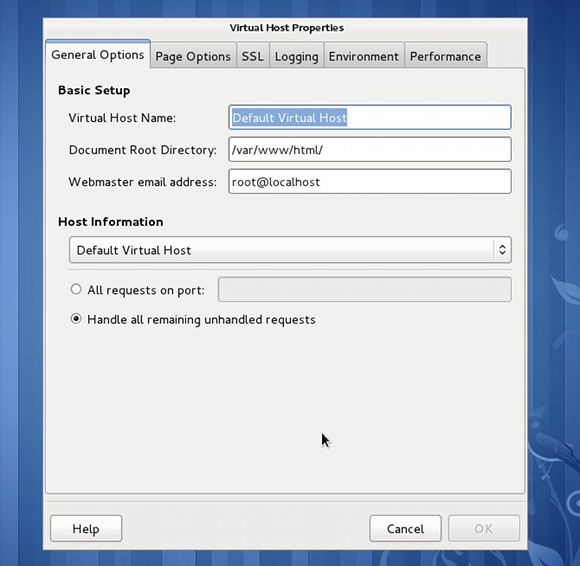Click the Help button
Viewport: 580px width, 566px height.
(86, 528)
